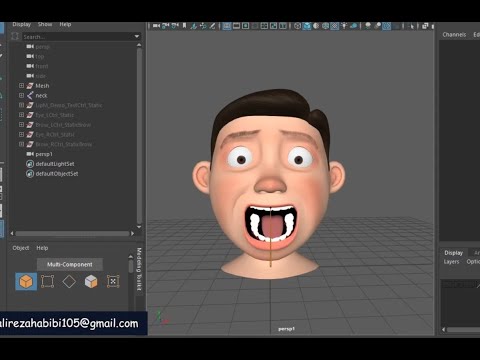The height and width of the screenshot is (360, 480).
Task: Click the Screen Space Ambient Occlusion icon
Action: (368, 26)
